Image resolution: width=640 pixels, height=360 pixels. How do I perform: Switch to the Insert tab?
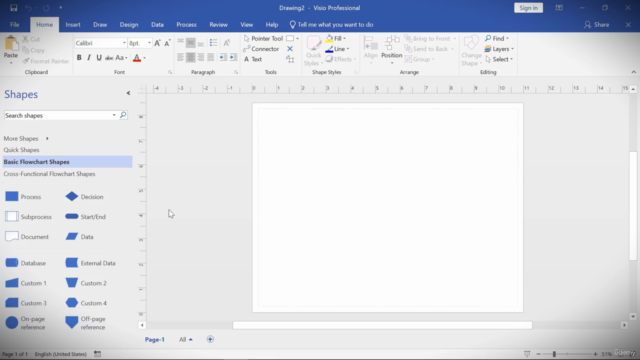coord(73,24)
